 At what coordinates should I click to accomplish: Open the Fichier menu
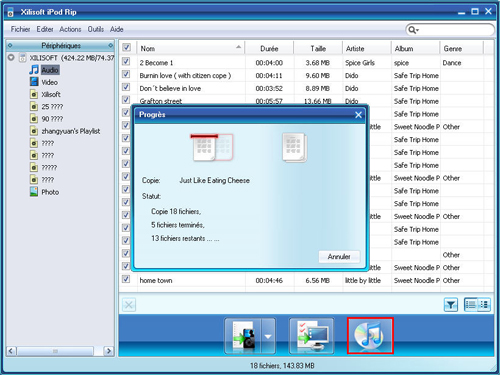(x=20, y=29)
